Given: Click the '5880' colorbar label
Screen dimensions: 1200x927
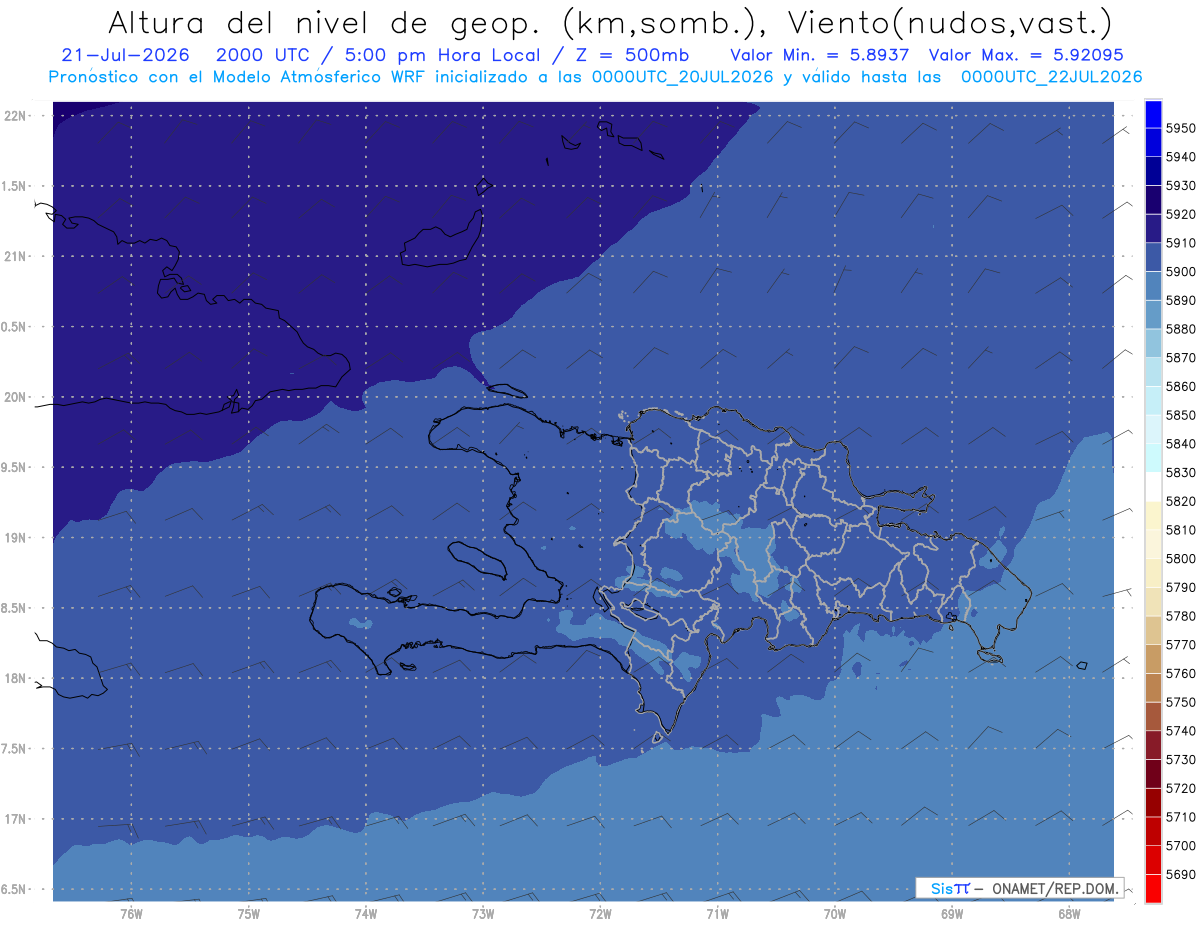Looking at the screenshot, I should [1180, 329].
